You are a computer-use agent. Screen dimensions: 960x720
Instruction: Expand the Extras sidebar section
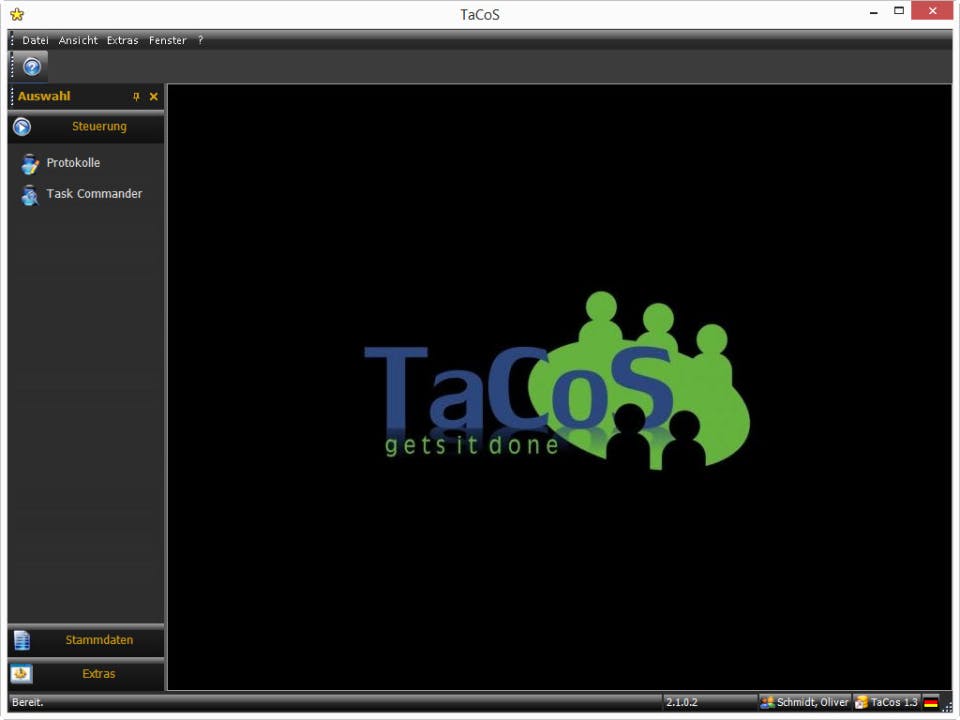coord(86,674)
